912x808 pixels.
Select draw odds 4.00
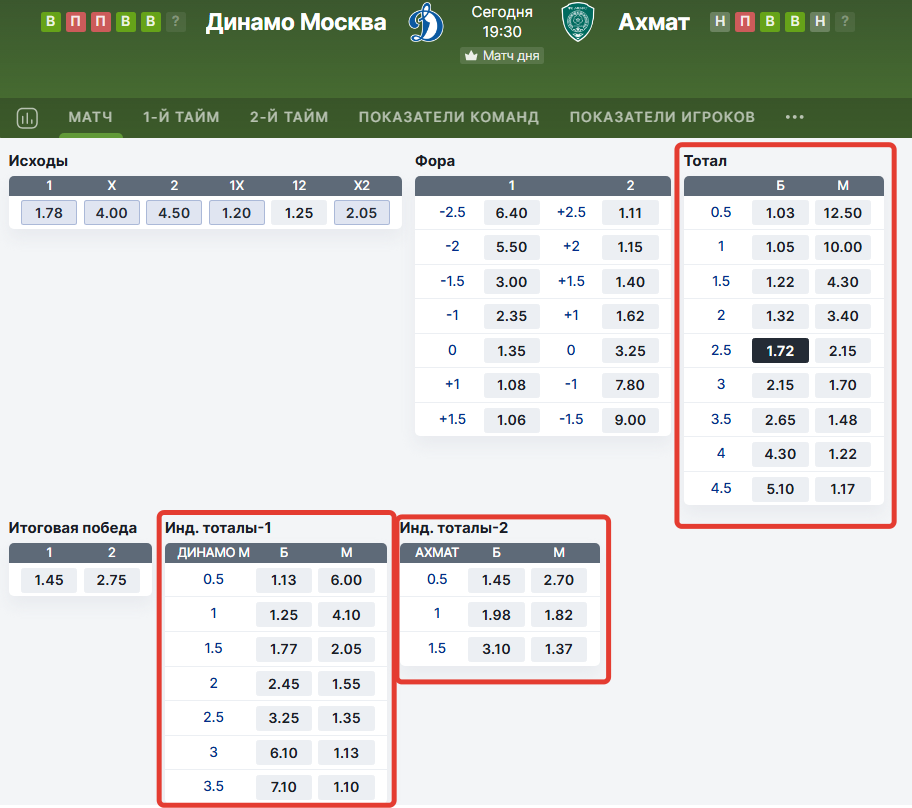pos(112,213)
